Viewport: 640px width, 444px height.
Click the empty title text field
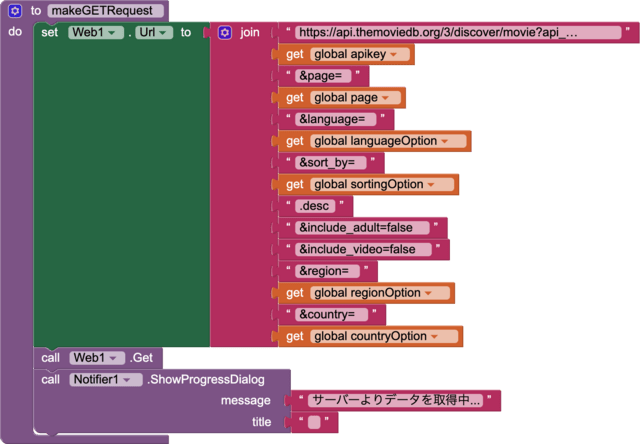(x=314, y=423)
